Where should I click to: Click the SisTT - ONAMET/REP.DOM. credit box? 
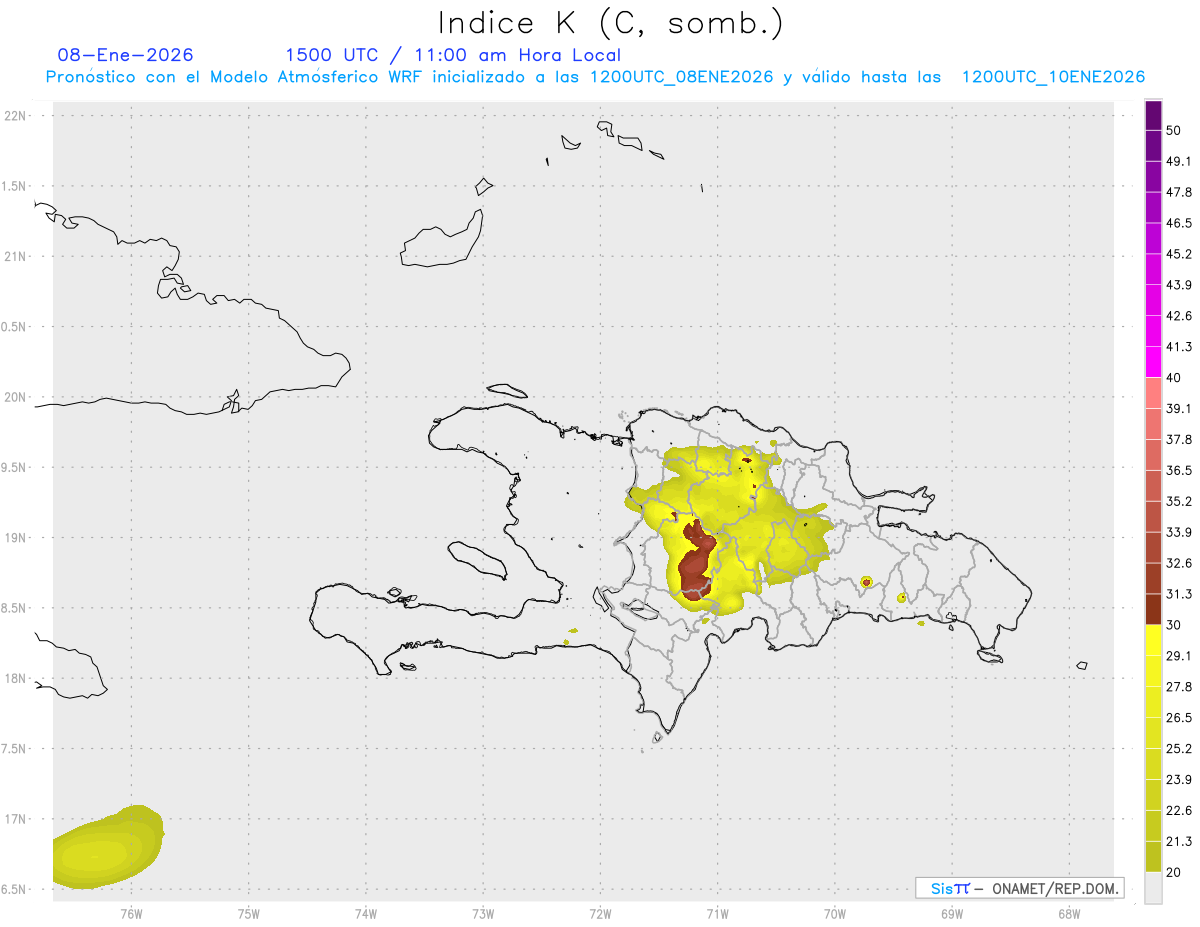[1019, 888]
